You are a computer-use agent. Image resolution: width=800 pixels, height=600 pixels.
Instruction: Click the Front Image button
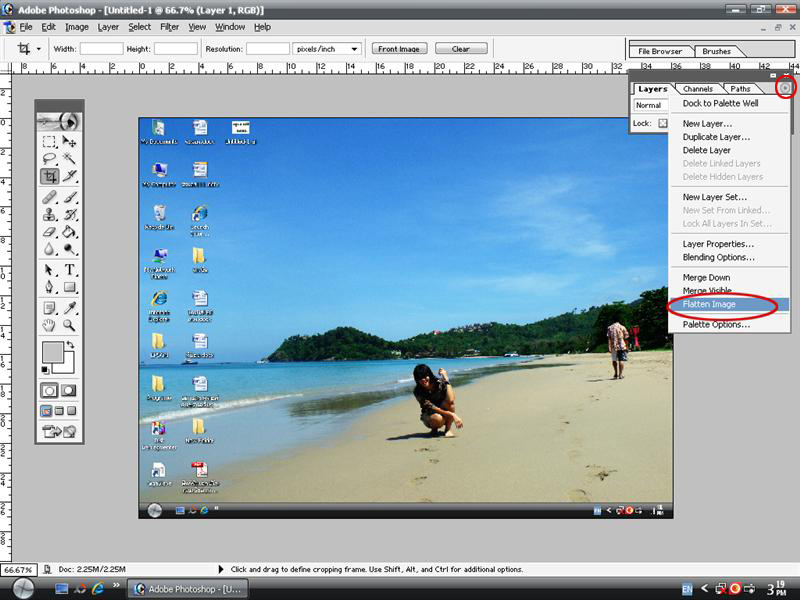(400, 48)
